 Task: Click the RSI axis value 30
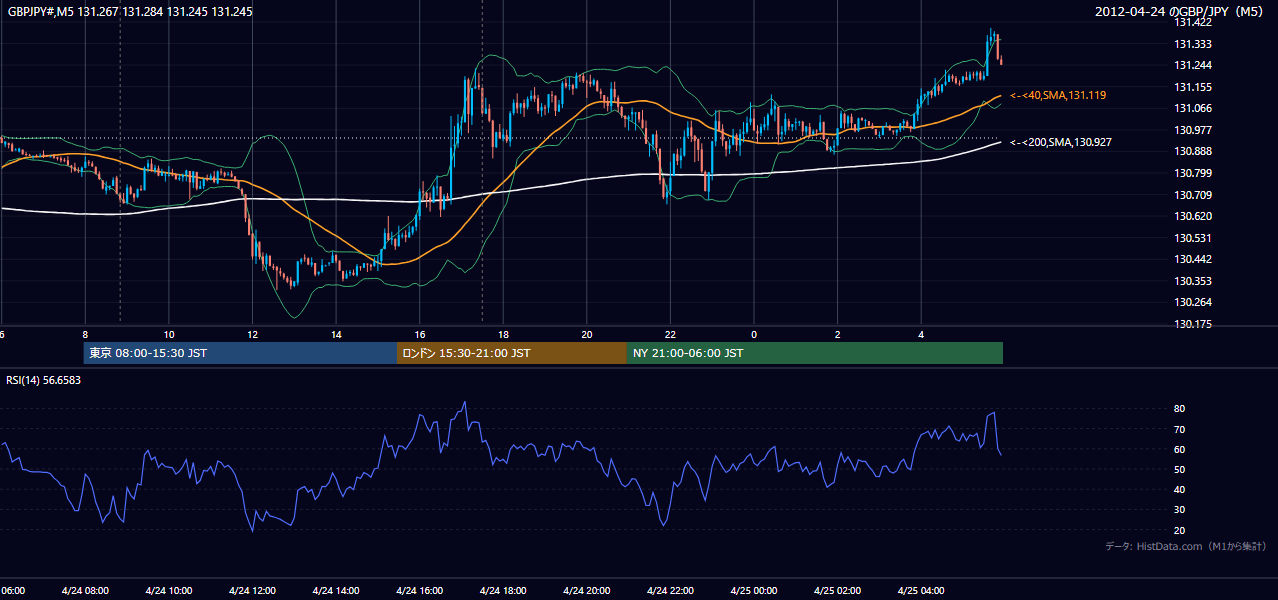(x=1179, y=510)
